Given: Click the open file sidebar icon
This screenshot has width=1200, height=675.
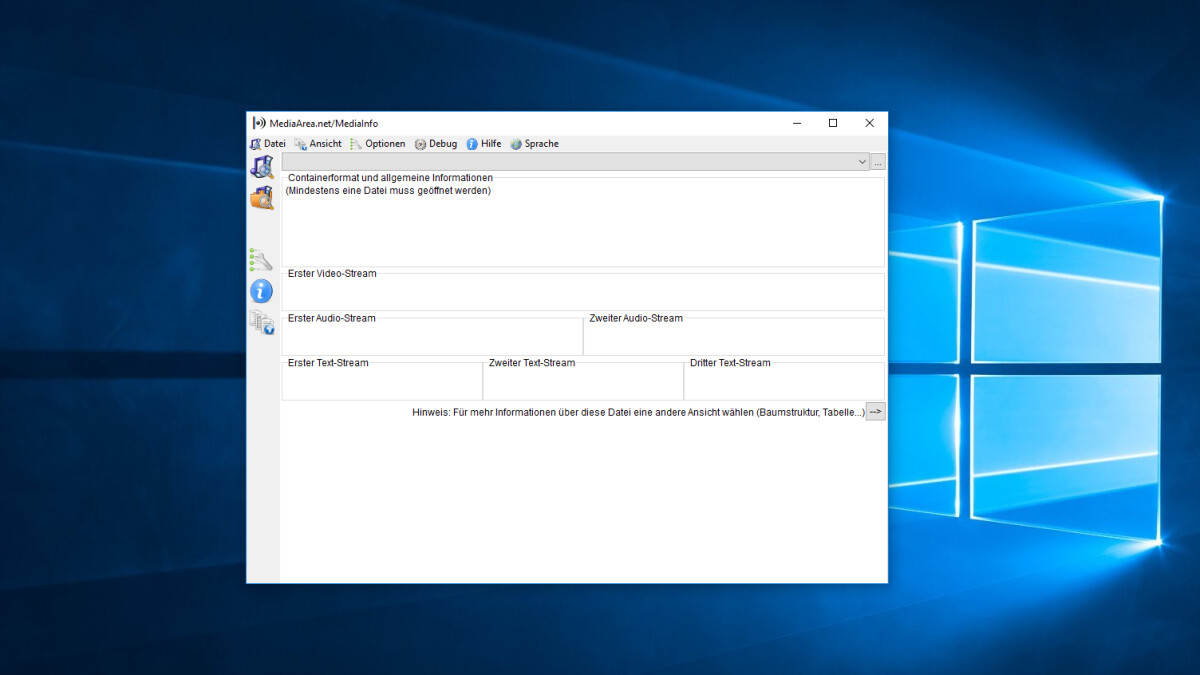Looking at the screenshot, I should coord(261,167).
